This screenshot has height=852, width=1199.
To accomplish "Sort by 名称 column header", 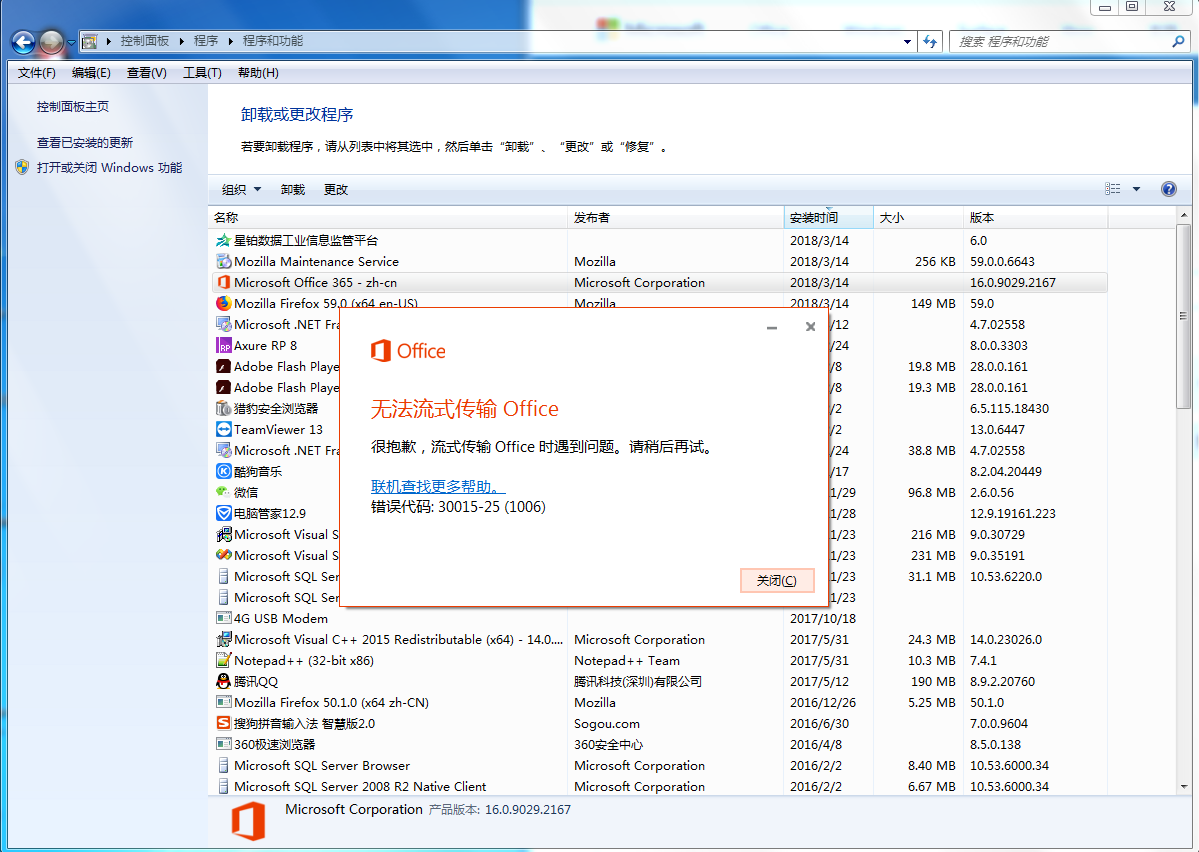I will point(388,218).
